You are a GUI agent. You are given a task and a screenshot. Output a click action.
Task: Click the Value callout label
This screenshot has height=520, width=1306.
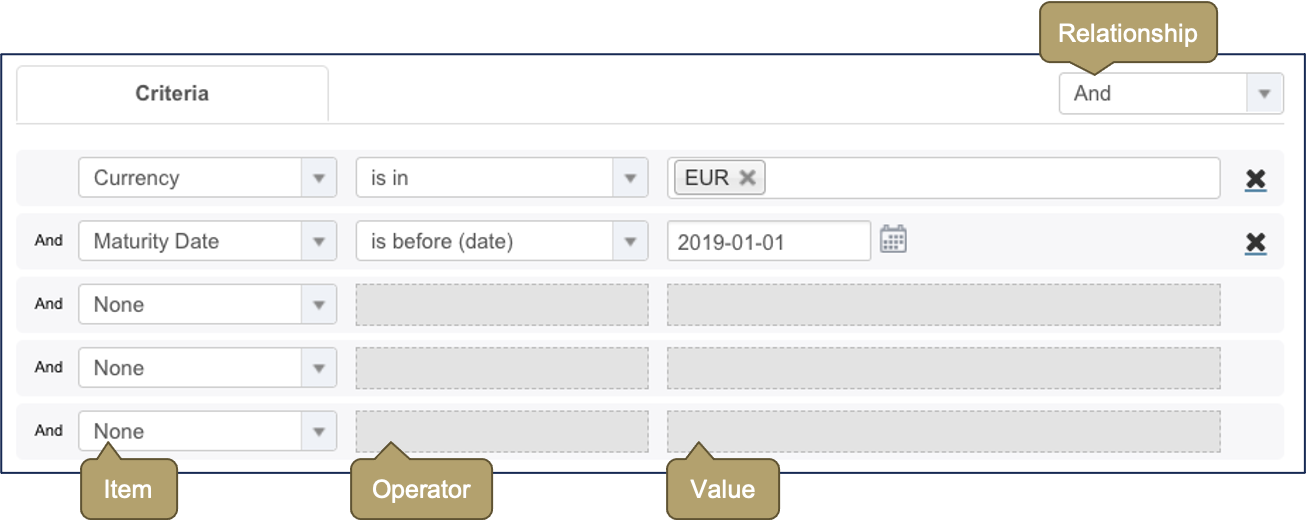[722, 489]
